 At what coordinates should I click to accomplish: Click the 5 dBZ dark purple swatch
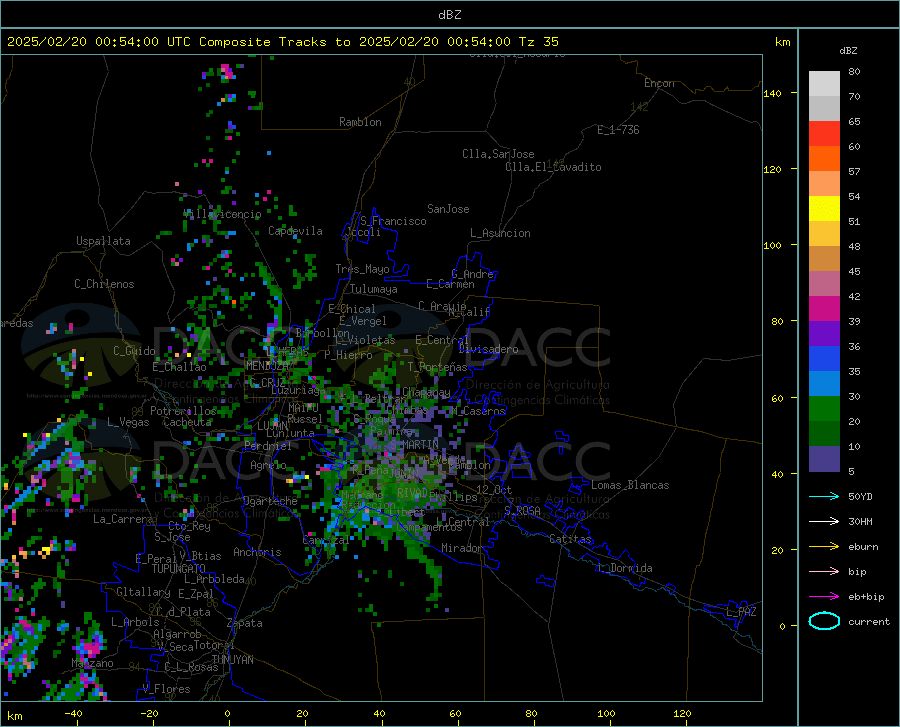824,458
